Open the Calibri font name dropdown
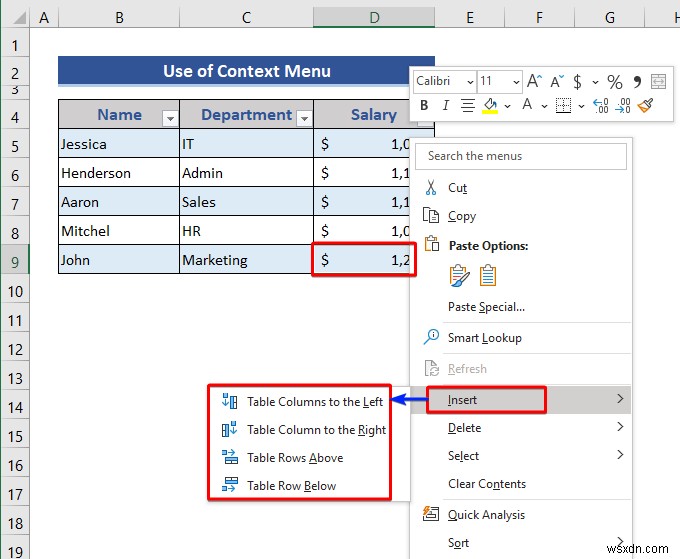680x559 pixels. [470, 82]
